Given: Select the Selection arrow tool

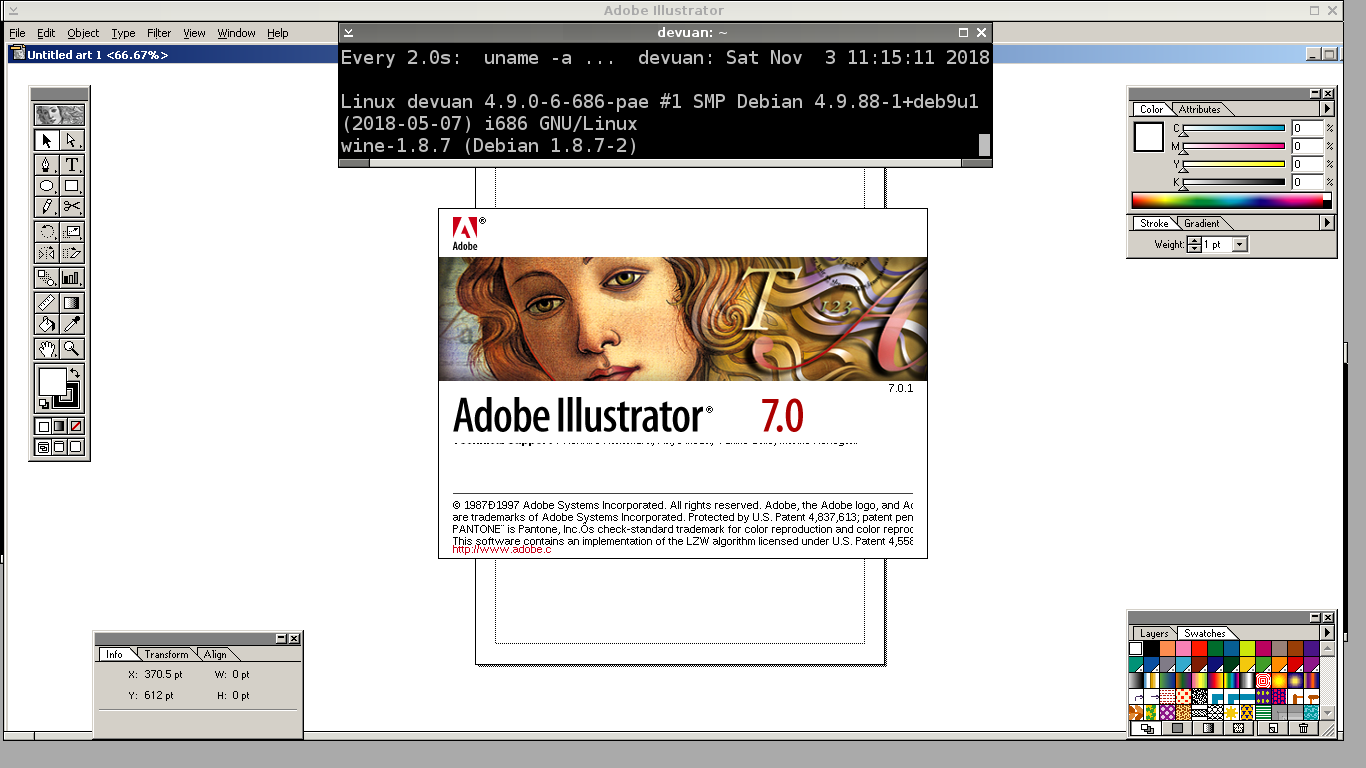Looking at the screenshot, I should coord(46,140).
